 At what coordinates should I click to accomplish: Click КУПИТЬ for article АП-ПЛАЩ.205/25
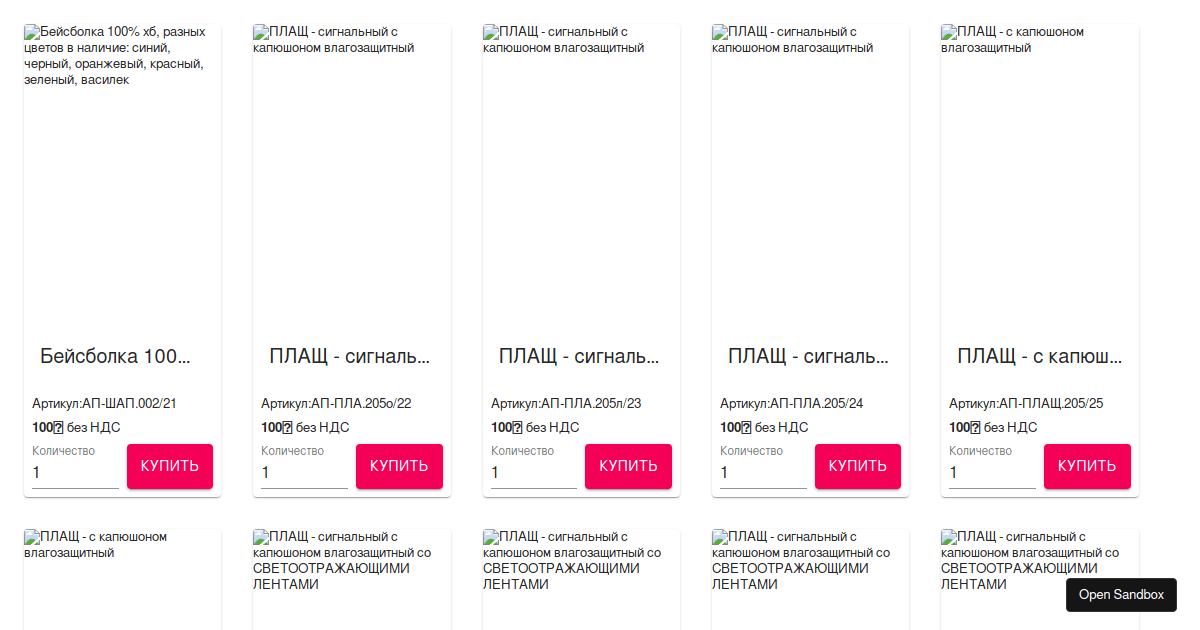tap(1087, 466)
